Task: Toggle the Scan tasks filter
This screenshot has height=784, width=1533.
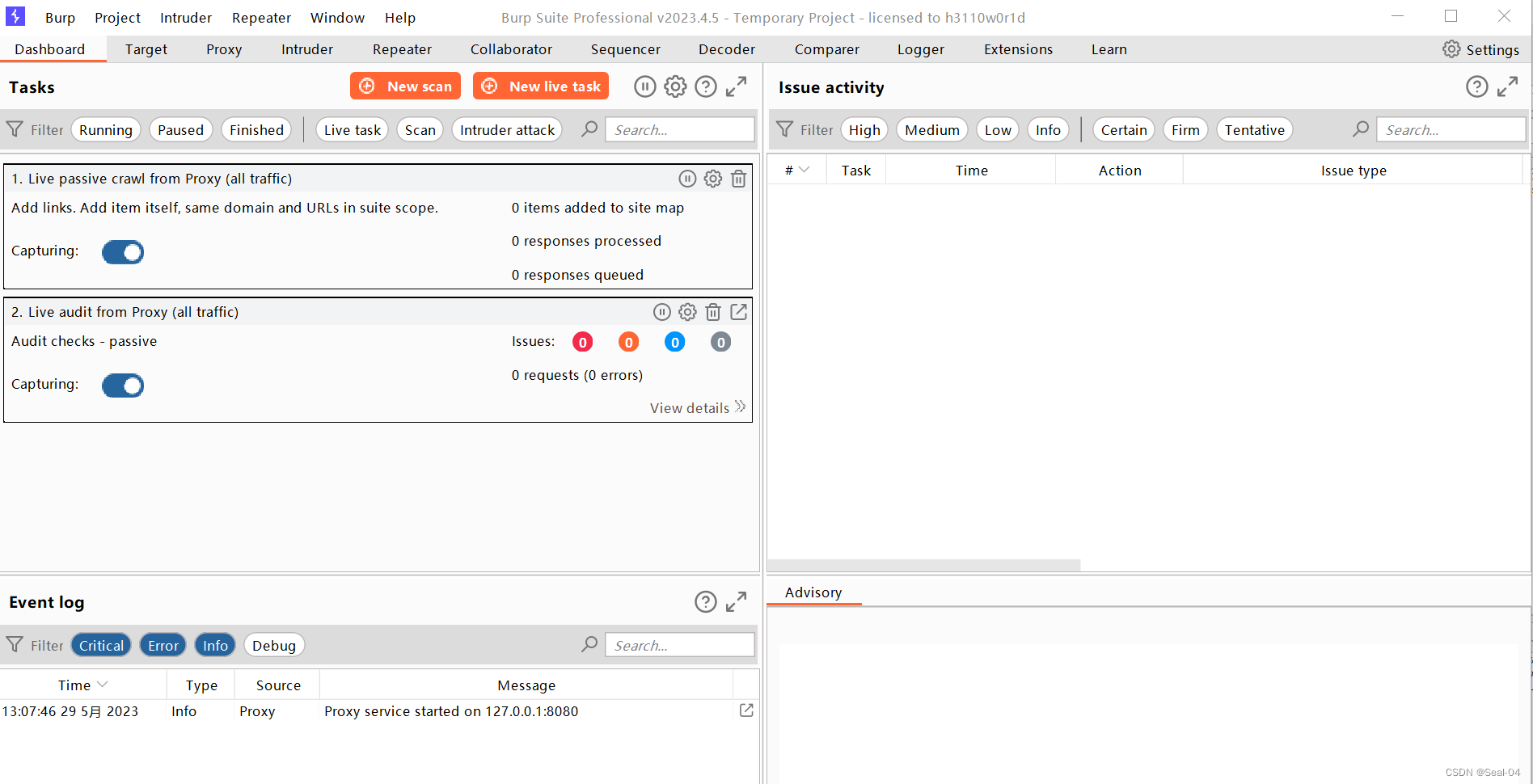Action: pos(420,130)
